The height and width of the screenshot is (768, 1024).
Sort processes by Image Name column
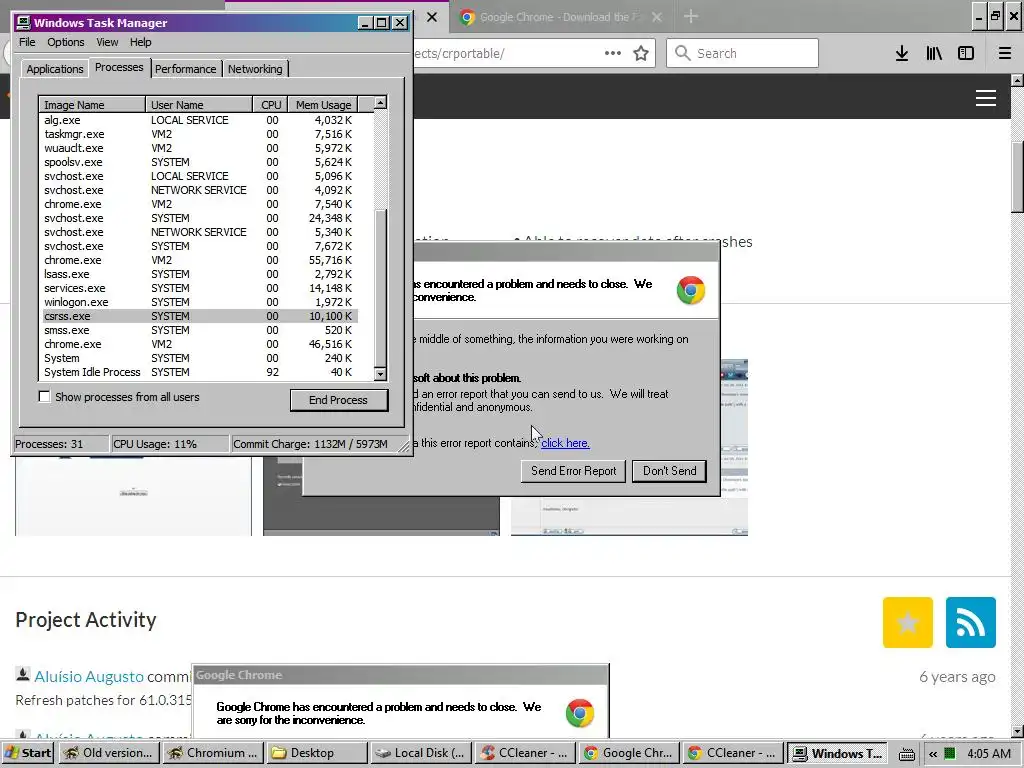[92, 104]
